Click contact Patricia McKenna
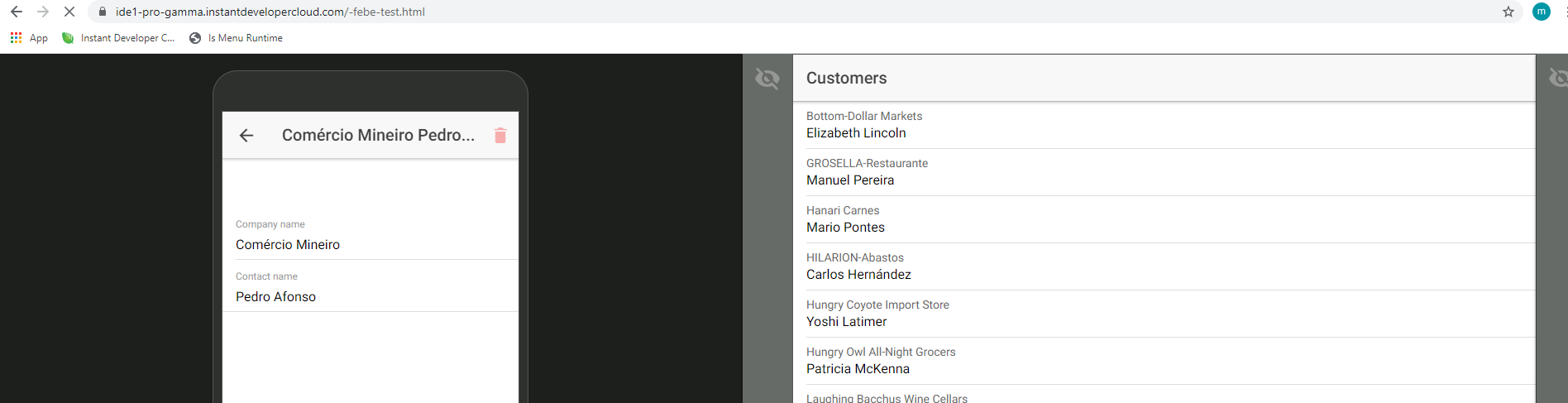This screenshot has height=403, width=1568. click(858, 369)
